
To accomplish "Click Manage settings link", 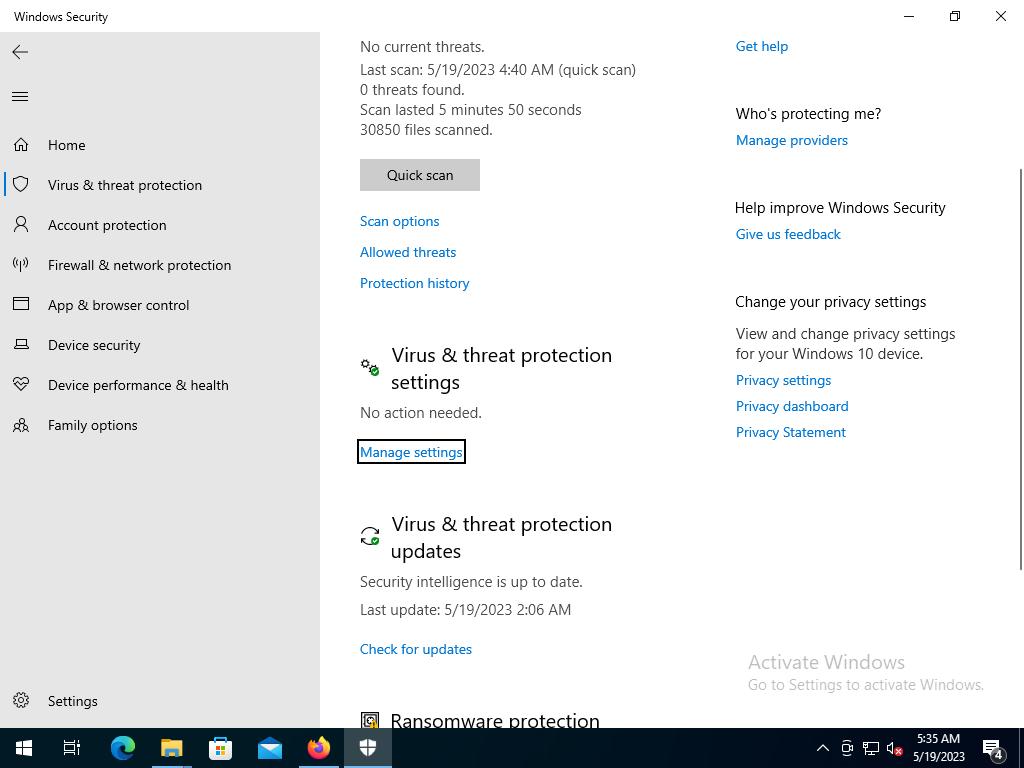I will coord(411,452).
